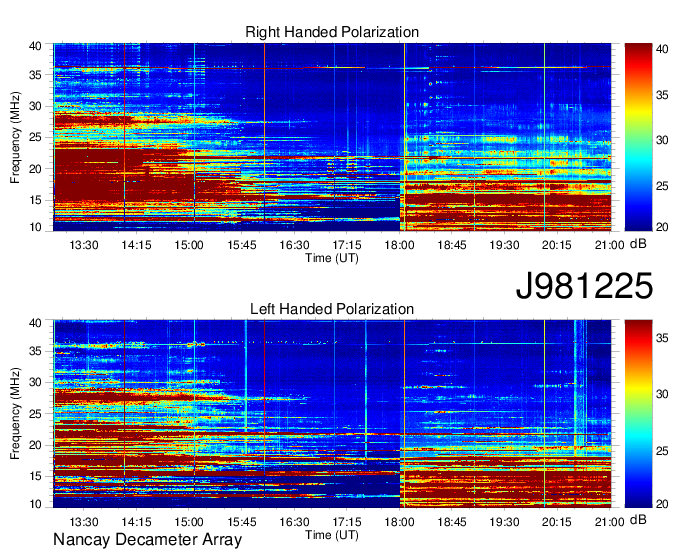Click the left-handed spectrogram plot area

332,414
